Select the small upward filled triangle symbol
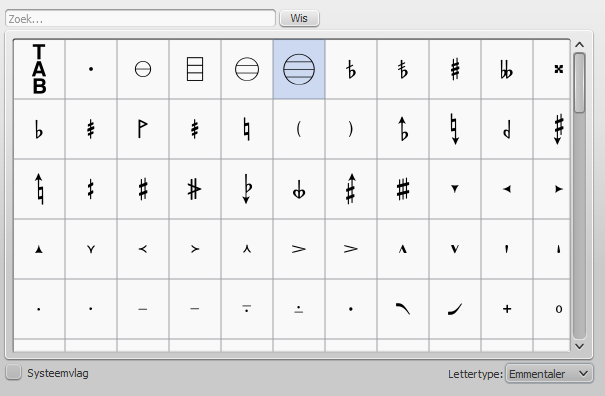Viewport: 605px width, 396px height. [39, 249]
